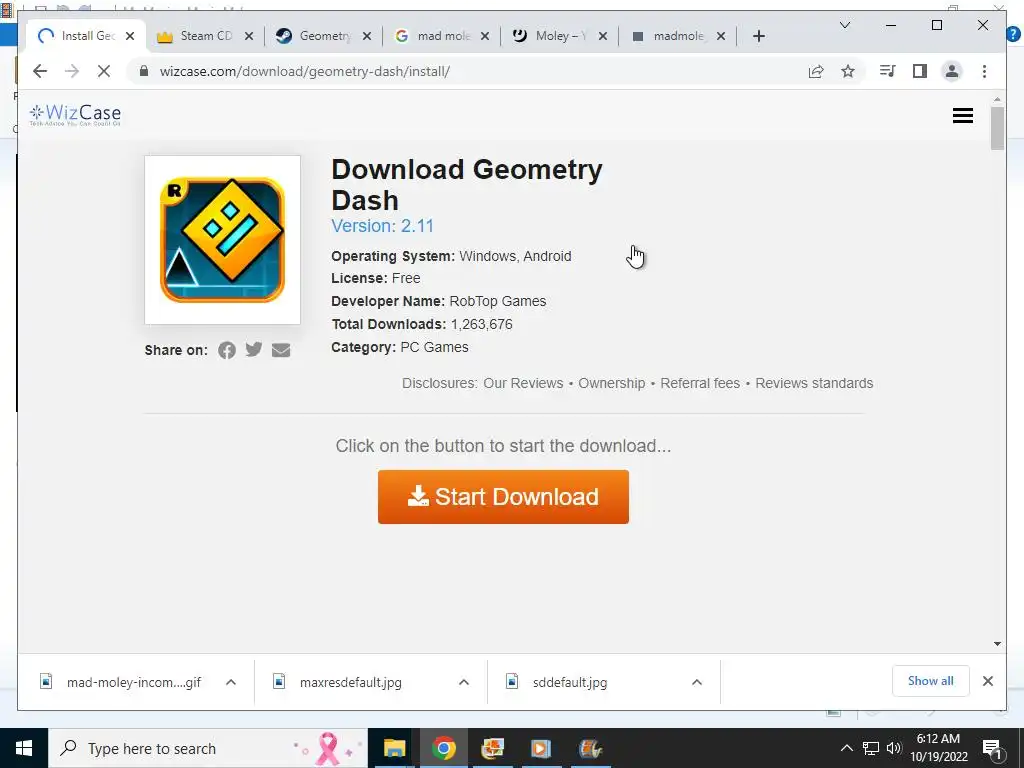The height and width of the screenshot is (768, 1024).
Task: Show all downloads
Action: click(931, 680)
